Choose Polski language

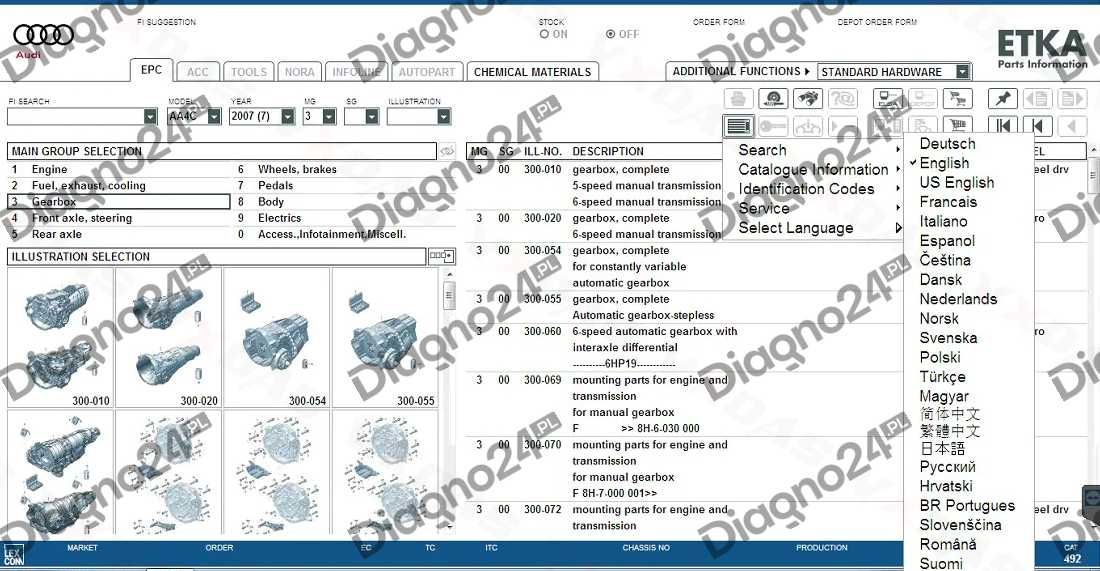point(939,357)
